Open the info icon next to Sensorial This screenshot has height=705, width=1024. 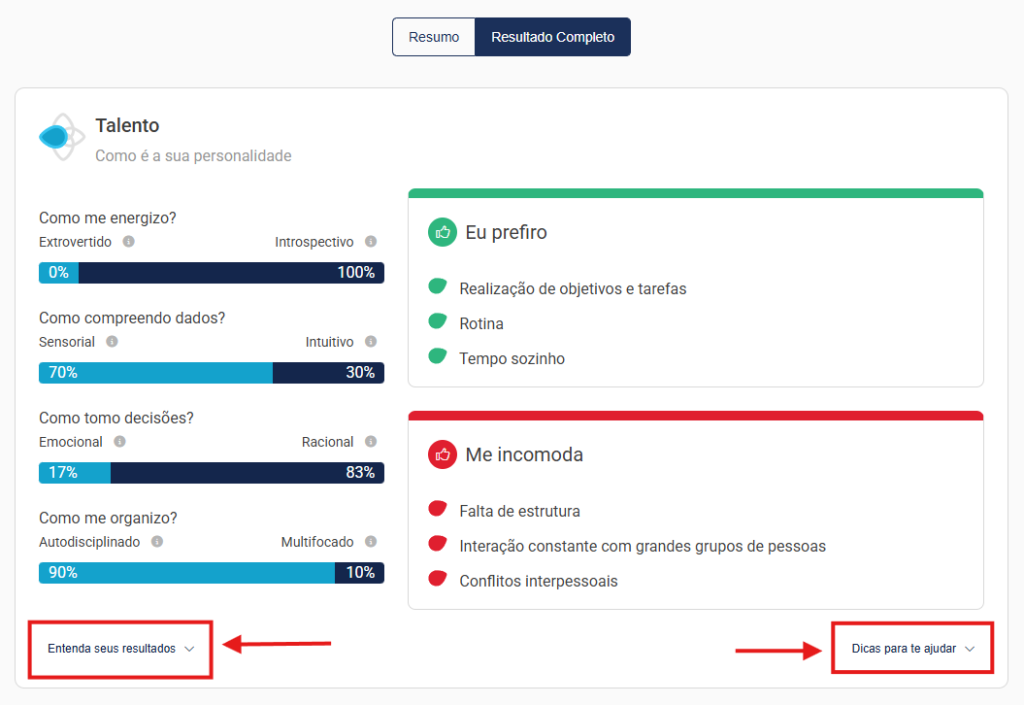point(112,342)
